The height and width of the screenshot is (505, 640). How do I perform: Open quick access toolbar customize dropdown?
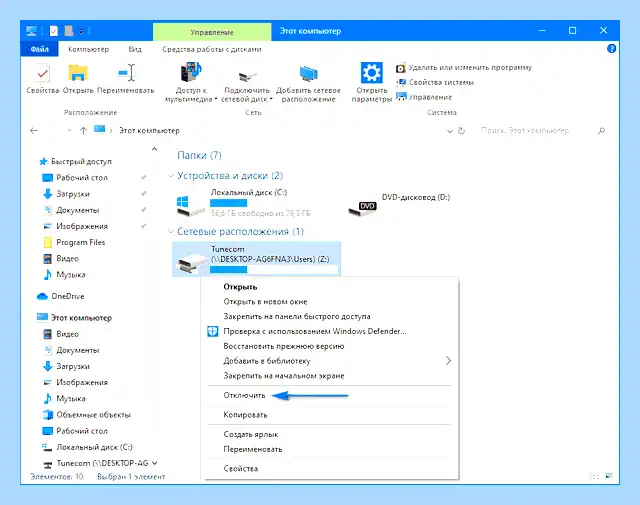pyautogui.click(x=81, y=31)
